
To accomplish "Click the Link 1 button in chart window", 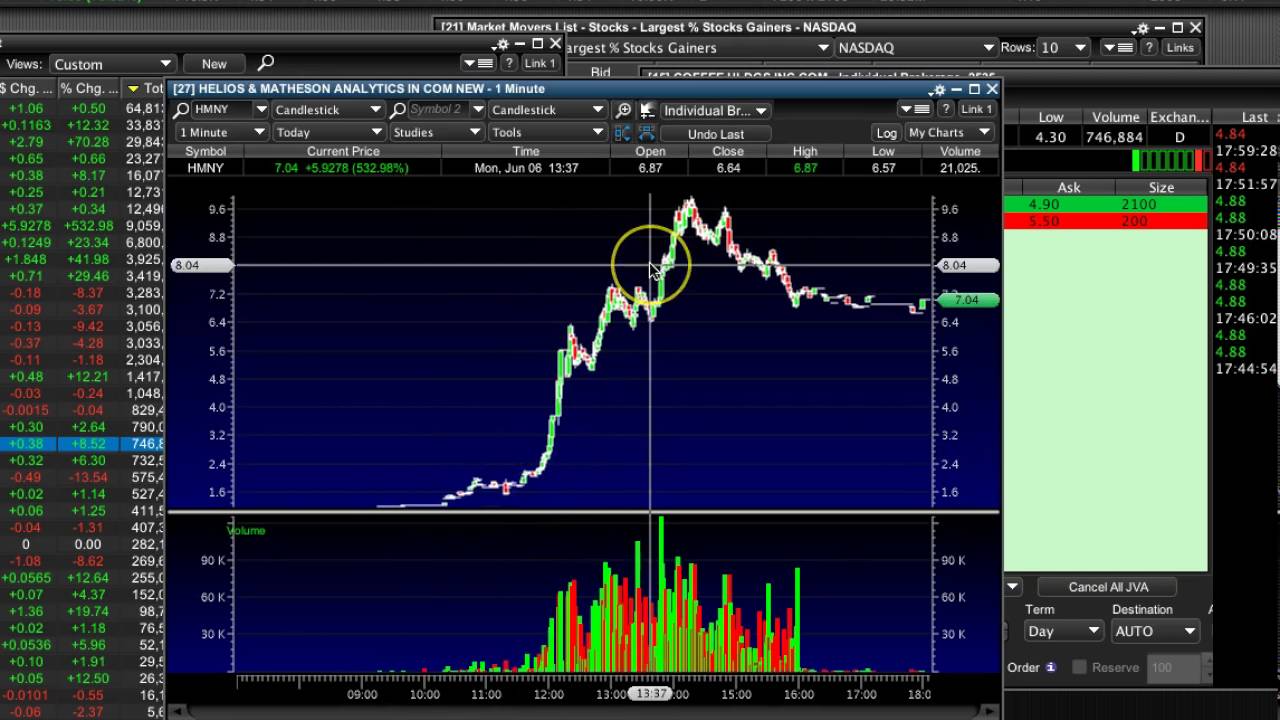I will pos(976,109).
